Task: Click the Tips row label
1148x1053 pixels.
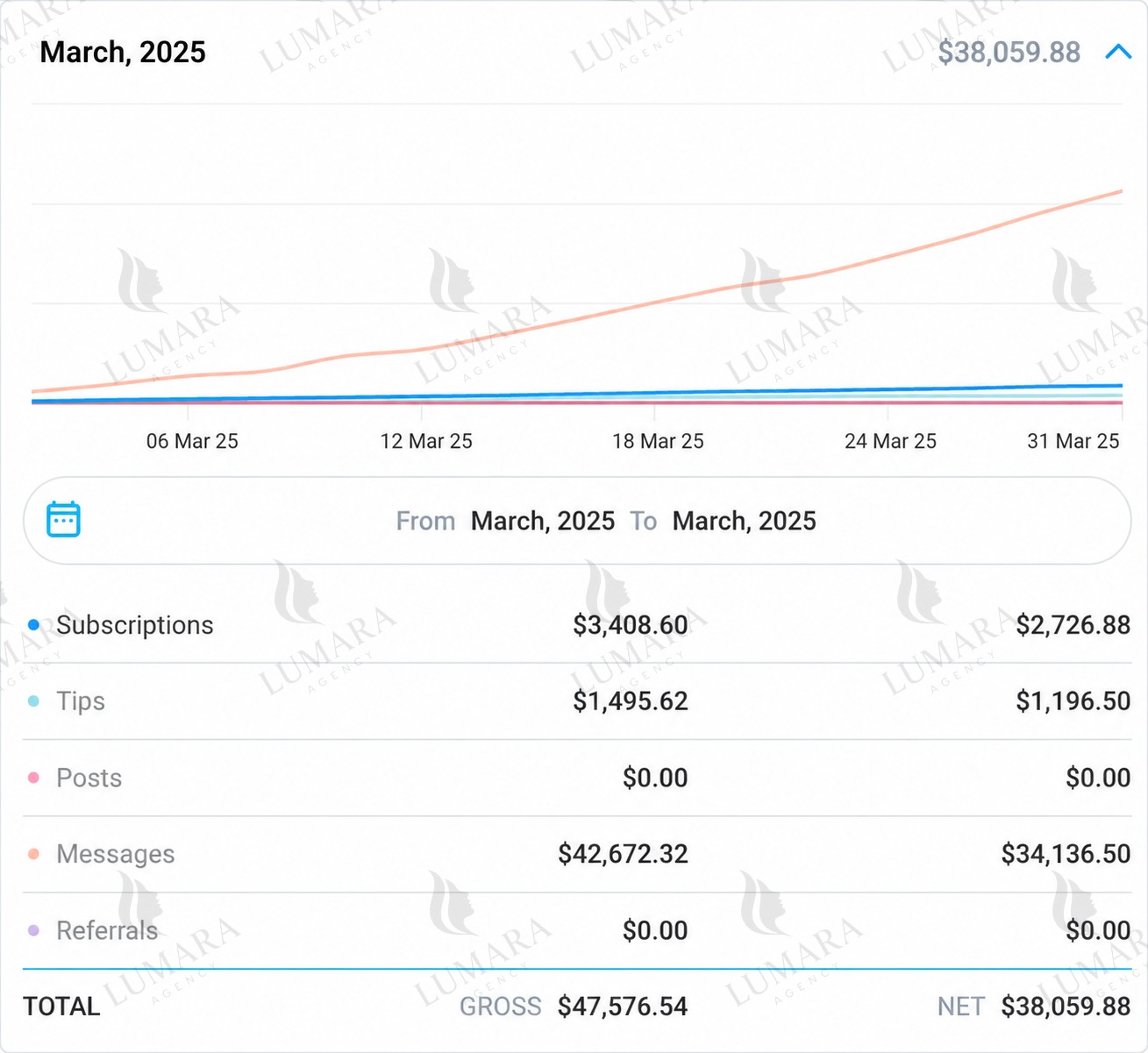Action: pyautogui.click(x=81, y=701)
